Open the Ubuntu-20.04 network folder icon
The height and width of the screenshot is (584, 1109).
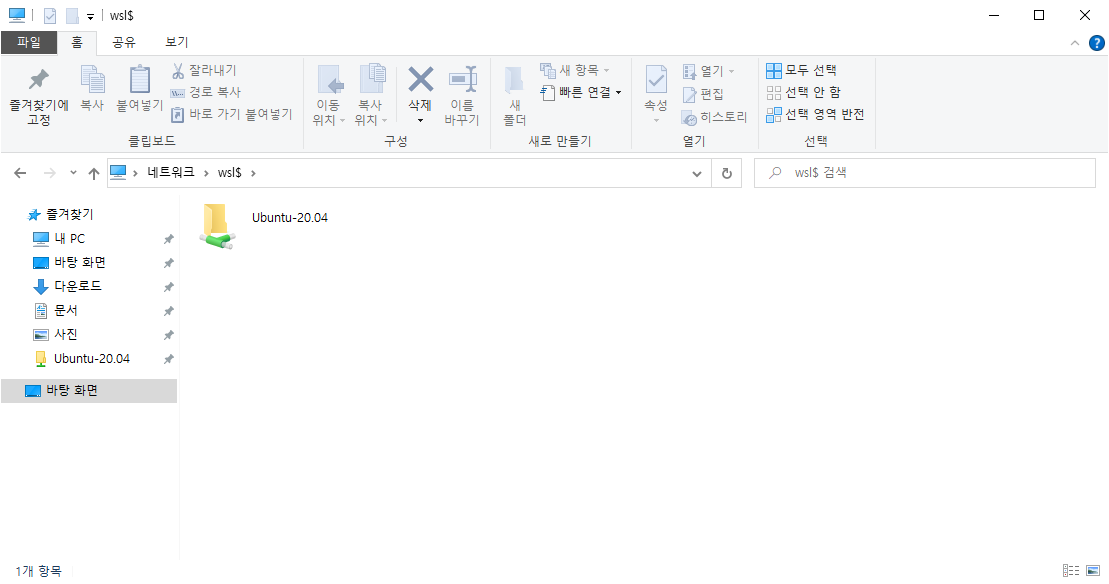pos(216,226)
